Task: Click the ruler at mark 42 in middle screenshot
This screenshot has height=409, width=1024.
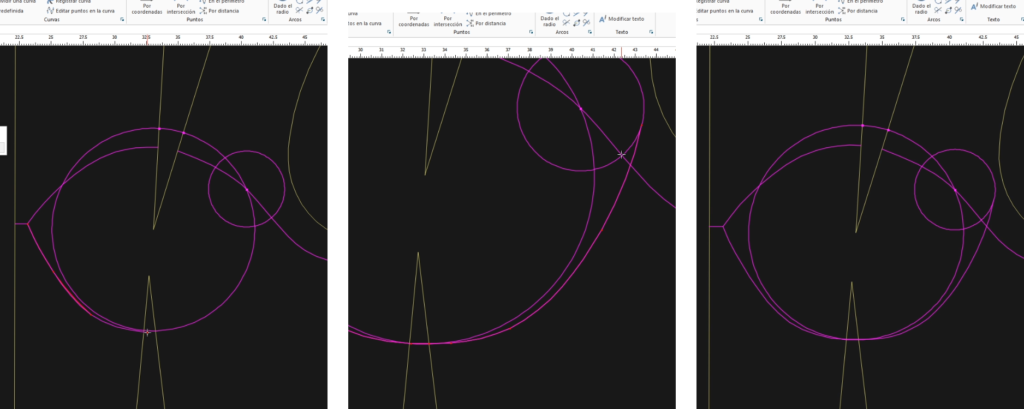Action: pyautogui.click(x=614, y=51)
